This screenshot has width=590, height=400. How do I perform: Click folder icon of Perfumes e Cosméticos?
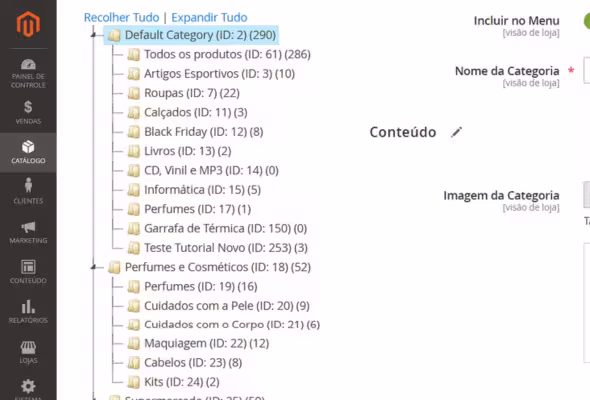tap(114, 268)
